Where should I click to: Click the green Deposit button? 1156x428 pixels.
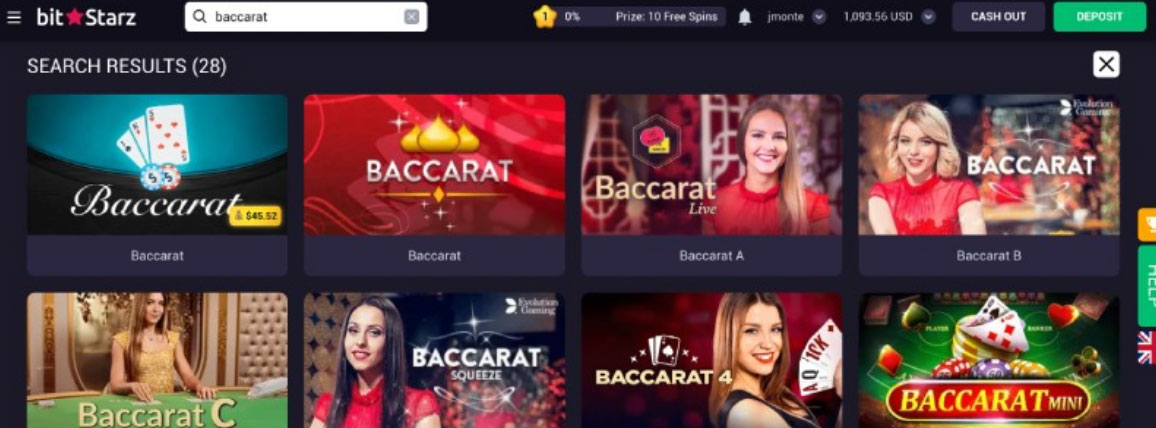pos(1099,16)
